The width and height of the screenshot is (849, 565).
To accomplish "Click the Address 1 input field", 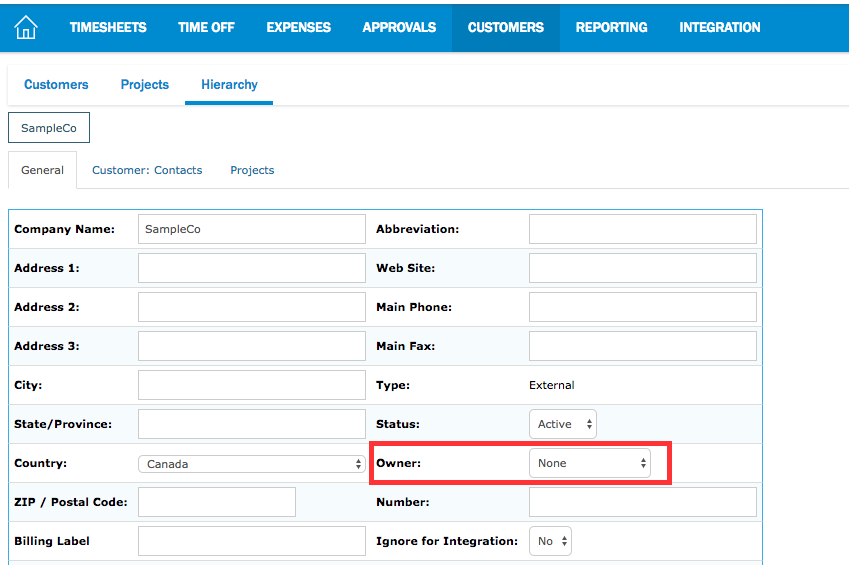I will (x=252, y=268).
